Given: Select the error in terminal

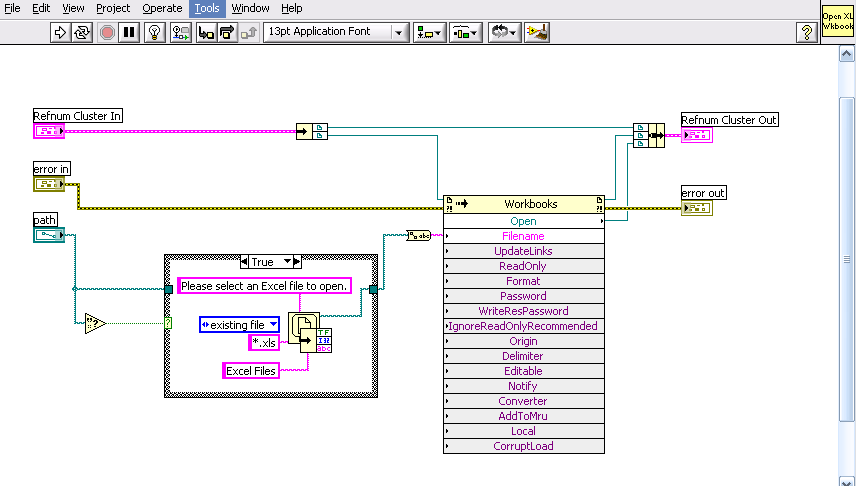Looking at the screenshot, I should click(49, 184).
